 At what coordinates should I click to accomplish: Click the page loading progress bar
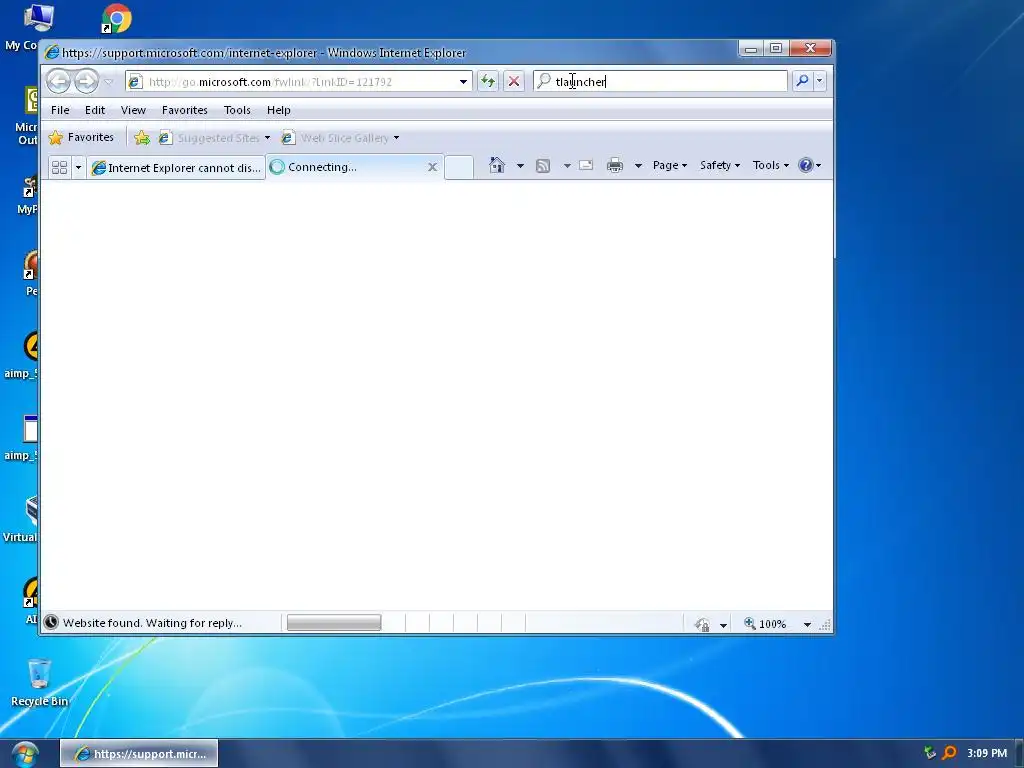(x=334, y=623)
